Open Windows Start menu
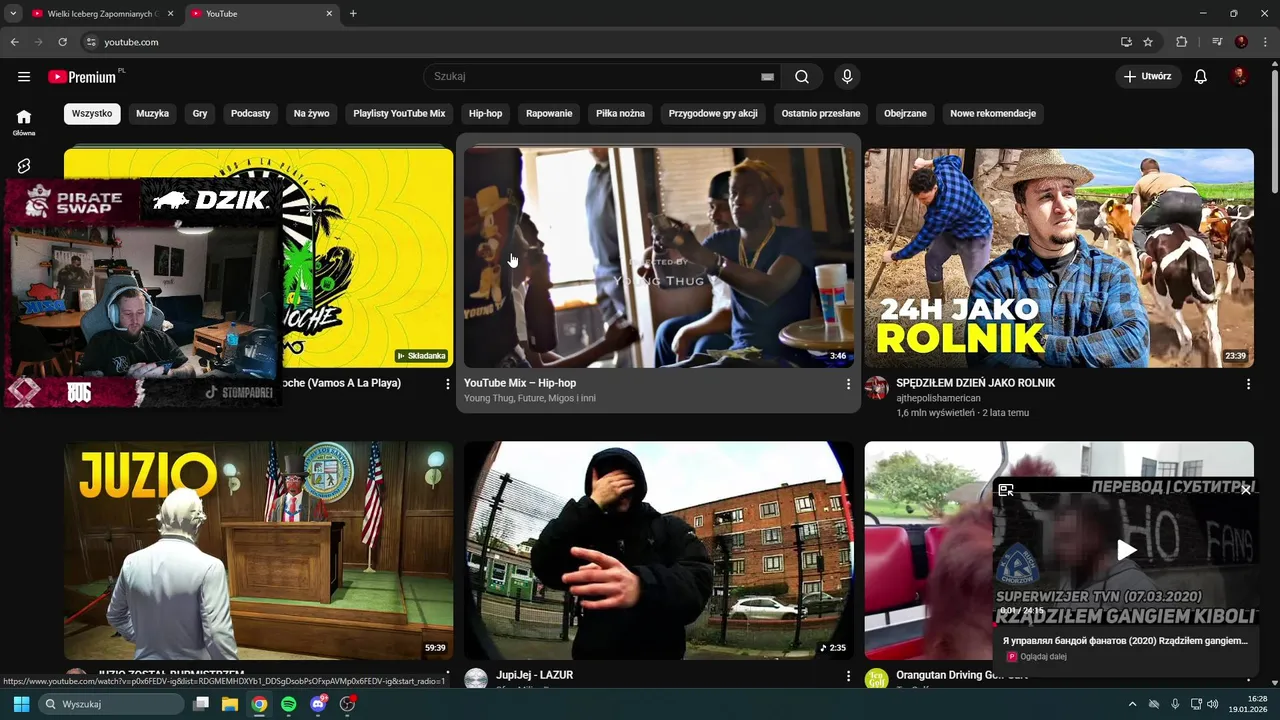Viewport: 1280px width, 720px height. pos(21,704)
